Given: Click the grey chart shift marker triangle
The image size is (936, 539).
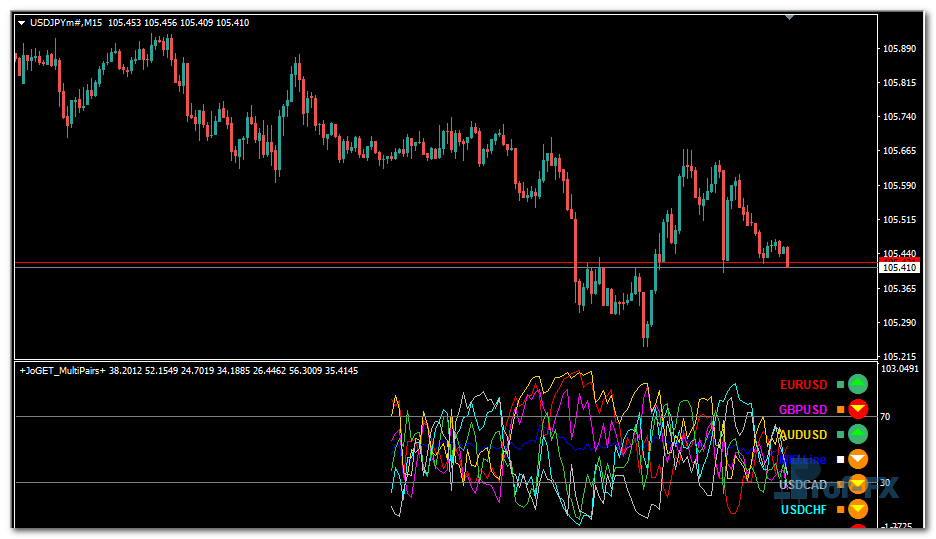Looking at the screenshot, I should click(x=790, y=16).
